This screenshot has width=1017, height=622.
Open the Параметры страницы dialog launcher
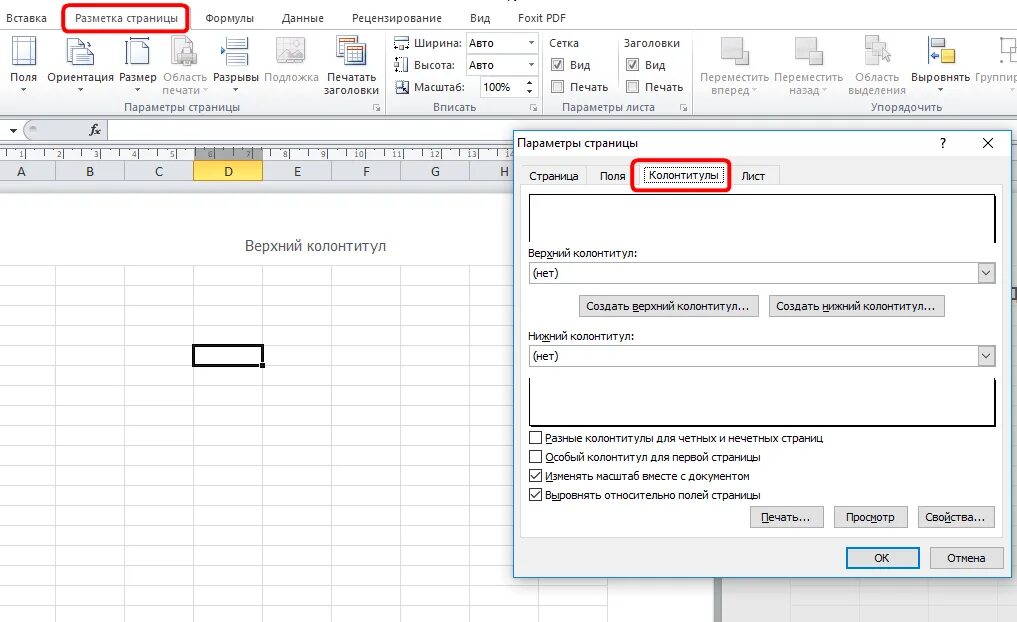pos(376,108)
